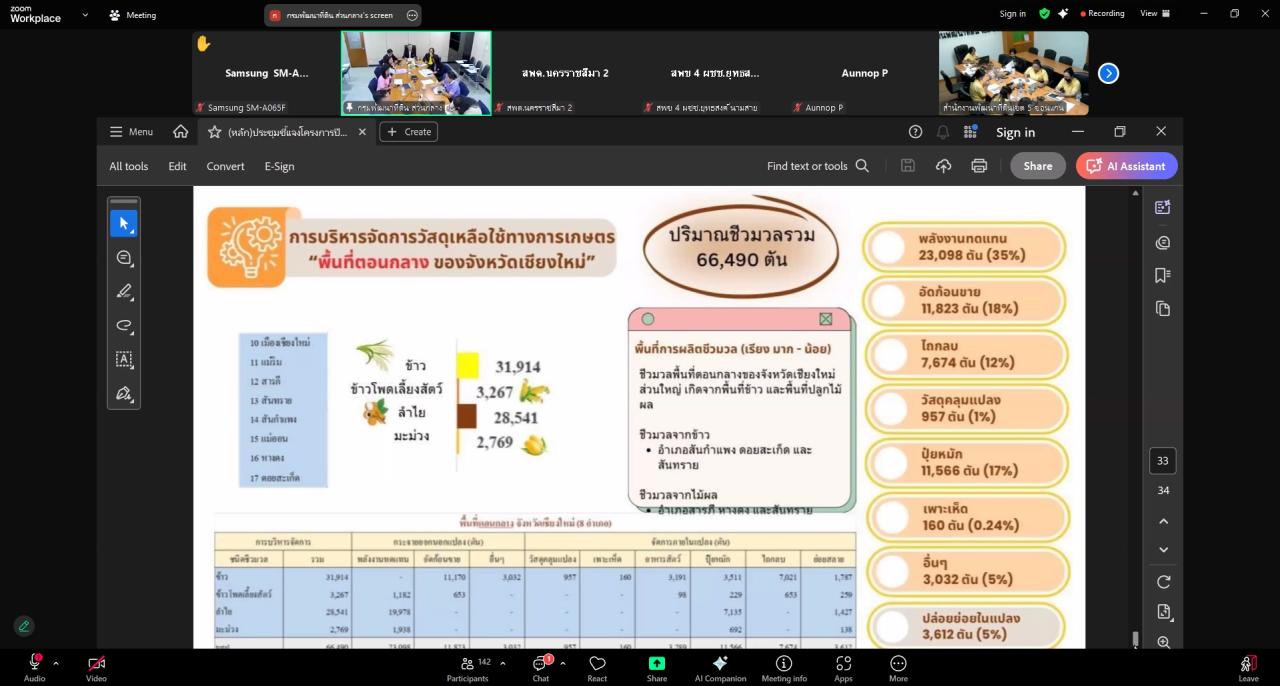
Task: Pick the freehand Draw tool
Action: [x=124, y=325]
